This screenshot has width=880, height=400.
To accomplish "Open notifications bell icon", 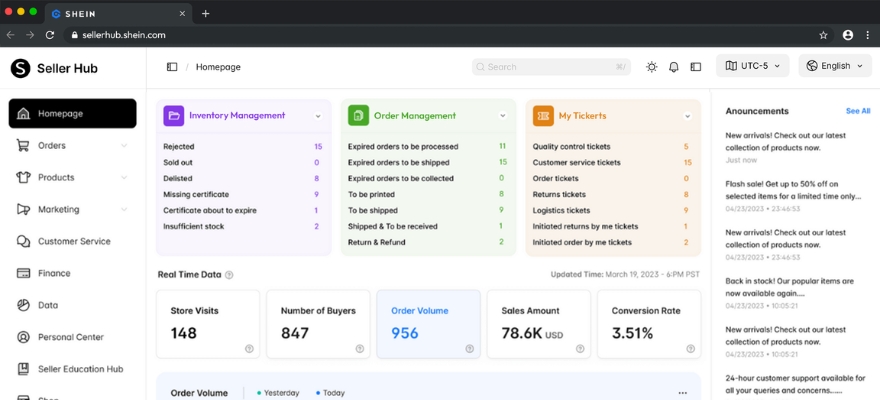I will 673,67.
